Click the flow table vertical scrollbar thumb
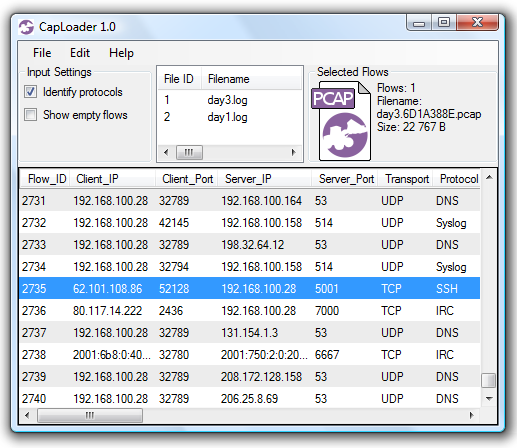Viewport: 517px width, 448px height. pyautogui.click(x=489, y=380)
